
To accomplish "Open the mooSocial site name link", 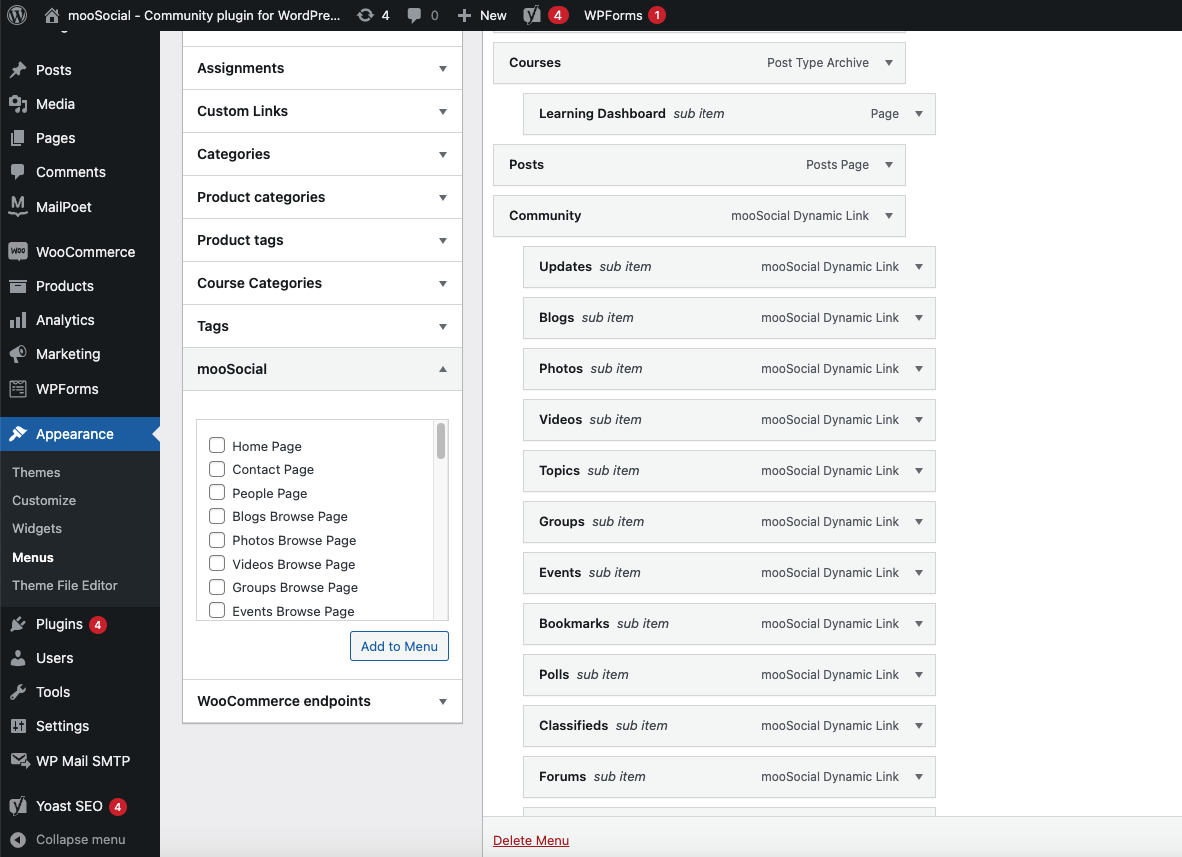I will pyautogui.click(x=204, y=15).
